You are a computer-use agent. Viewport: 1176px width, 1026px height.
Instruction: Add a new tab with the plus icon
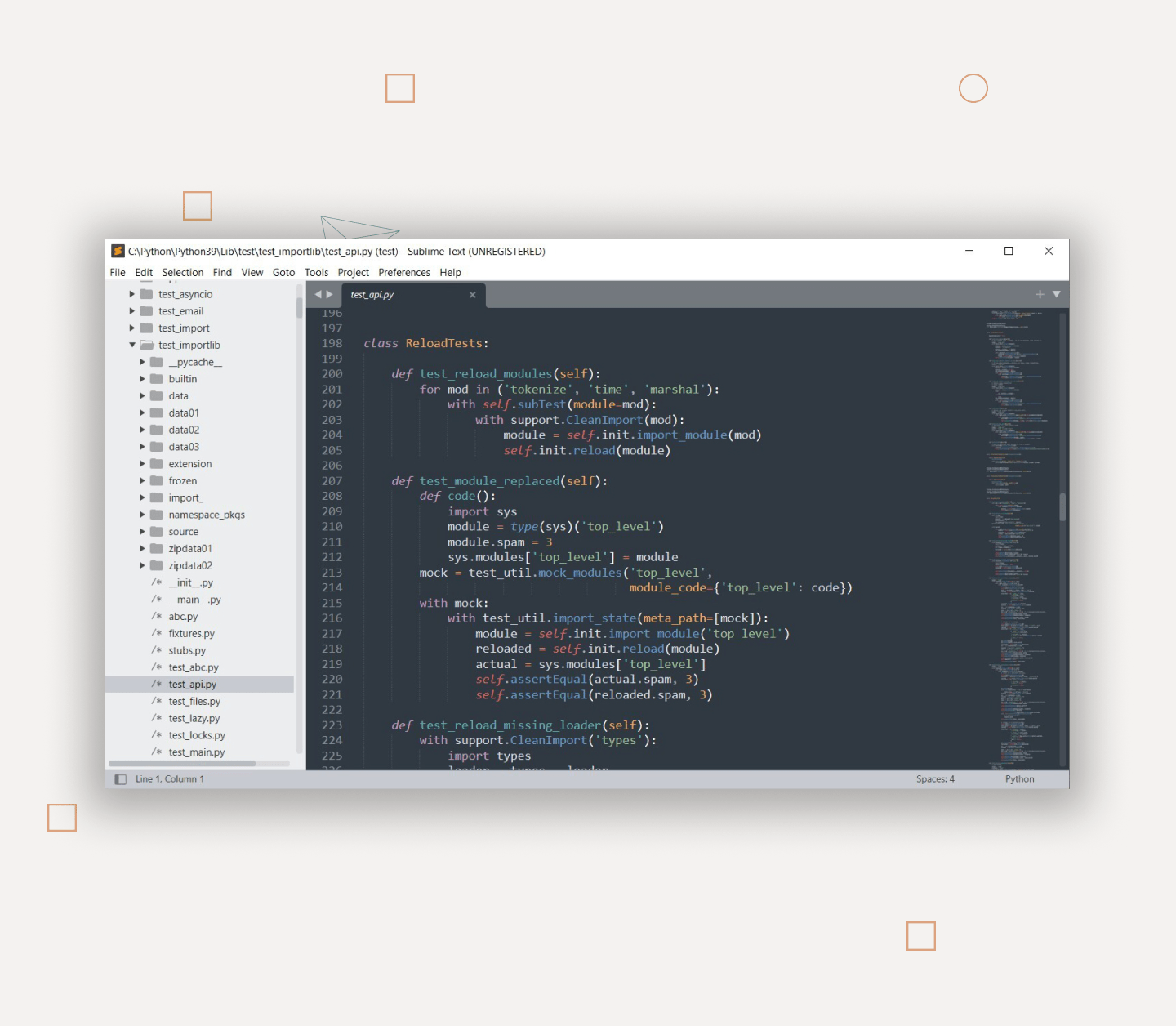1040,294
